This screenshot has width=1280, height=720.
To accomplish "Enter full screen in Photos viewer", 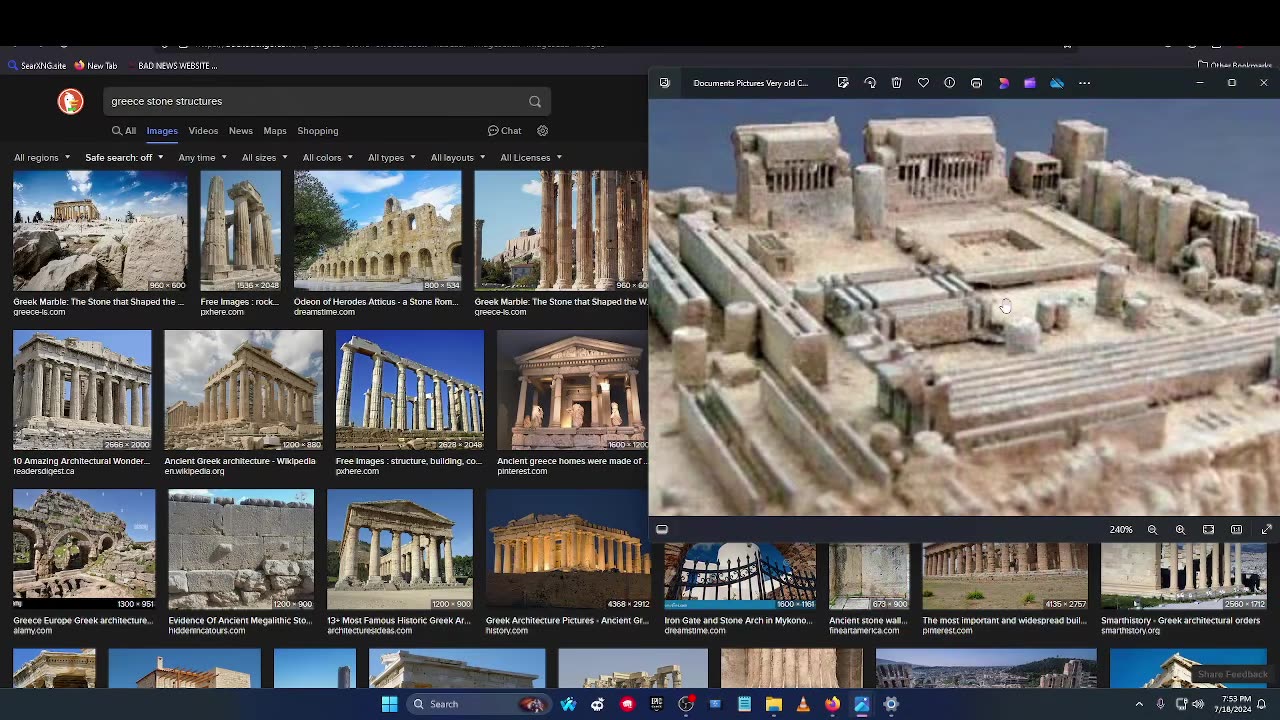I will 1266,530.
